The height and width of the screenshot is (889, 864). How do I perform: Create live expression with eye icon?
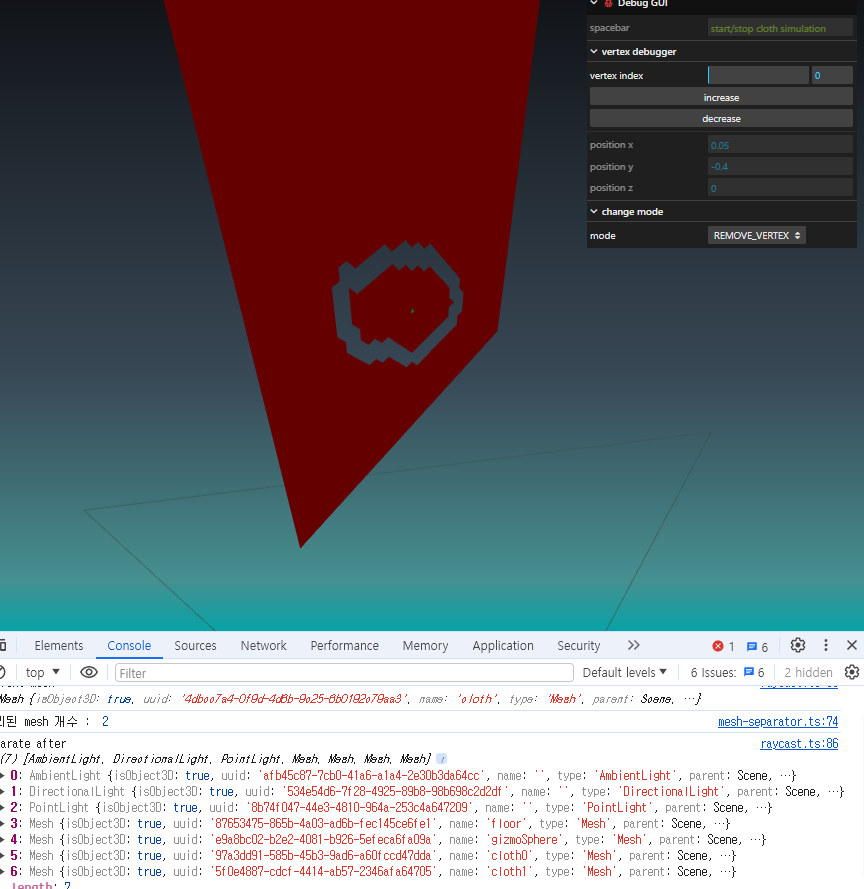pyautogui.click(x=89, y=672)
